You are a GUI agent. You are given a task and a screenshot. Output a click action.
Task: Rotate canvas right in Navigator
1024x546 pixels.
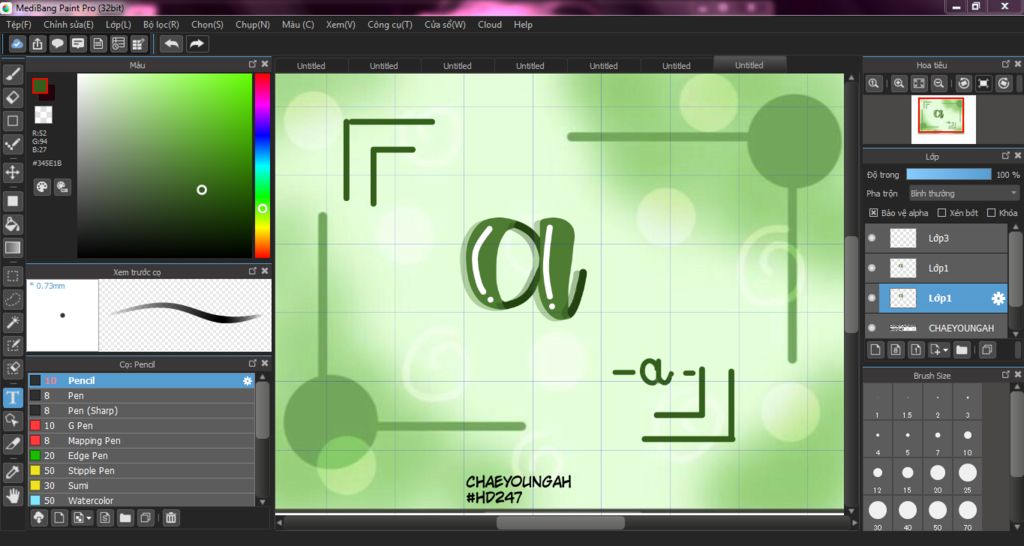tap(1004, 84)
